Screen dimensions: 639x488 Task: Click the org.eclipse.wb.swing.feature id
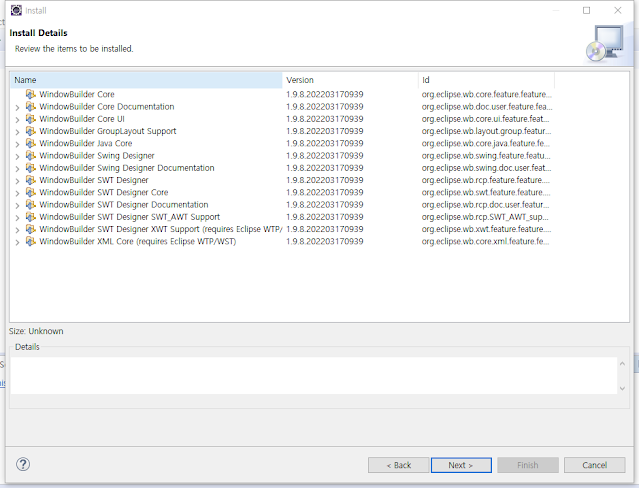point(486,155)
